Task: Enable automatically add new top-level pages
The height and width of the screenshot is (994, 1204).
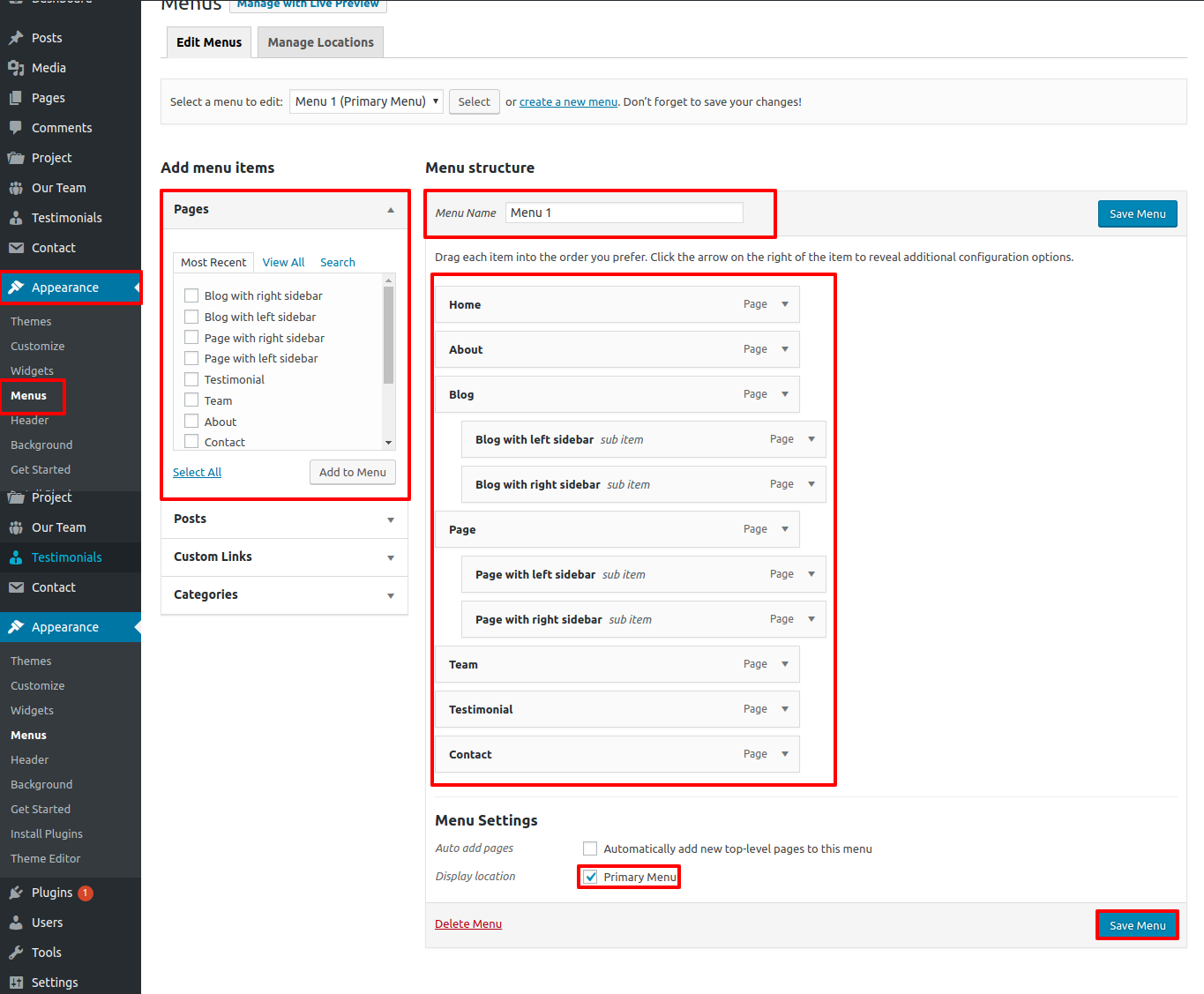Action: tap(590, 848)
